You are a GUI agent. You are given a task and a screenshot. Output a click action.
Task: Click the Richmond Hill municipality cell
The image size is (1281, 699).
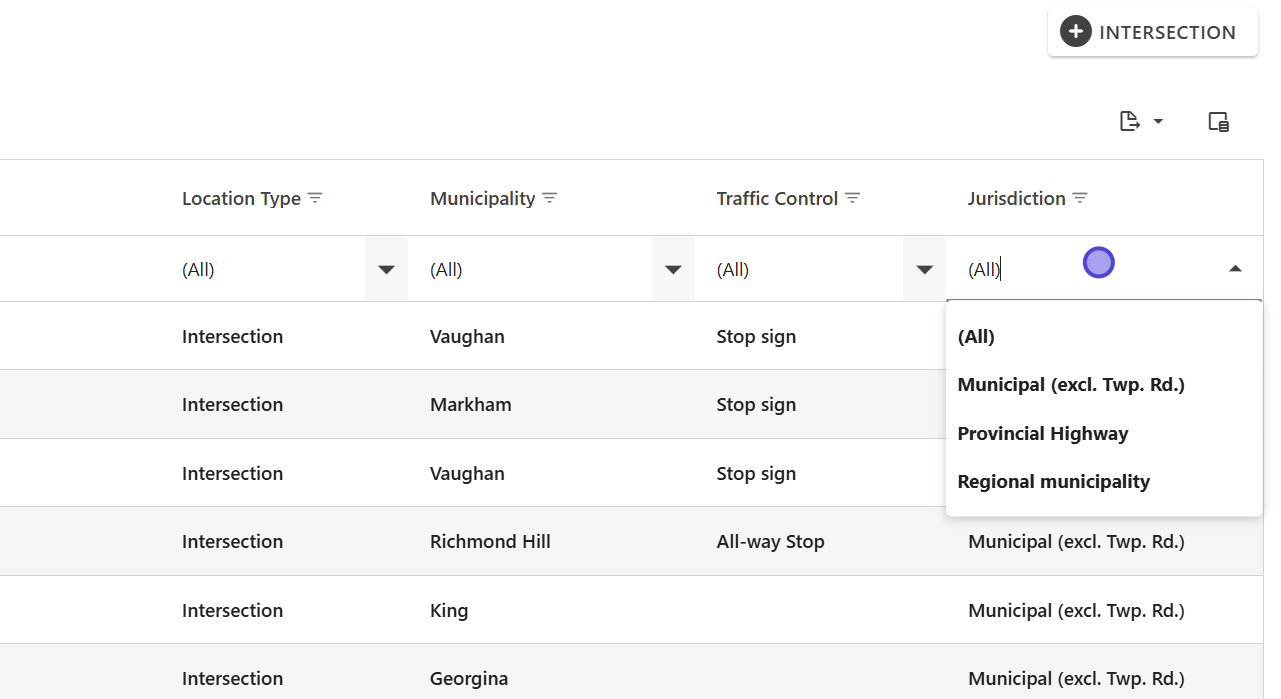490,542
